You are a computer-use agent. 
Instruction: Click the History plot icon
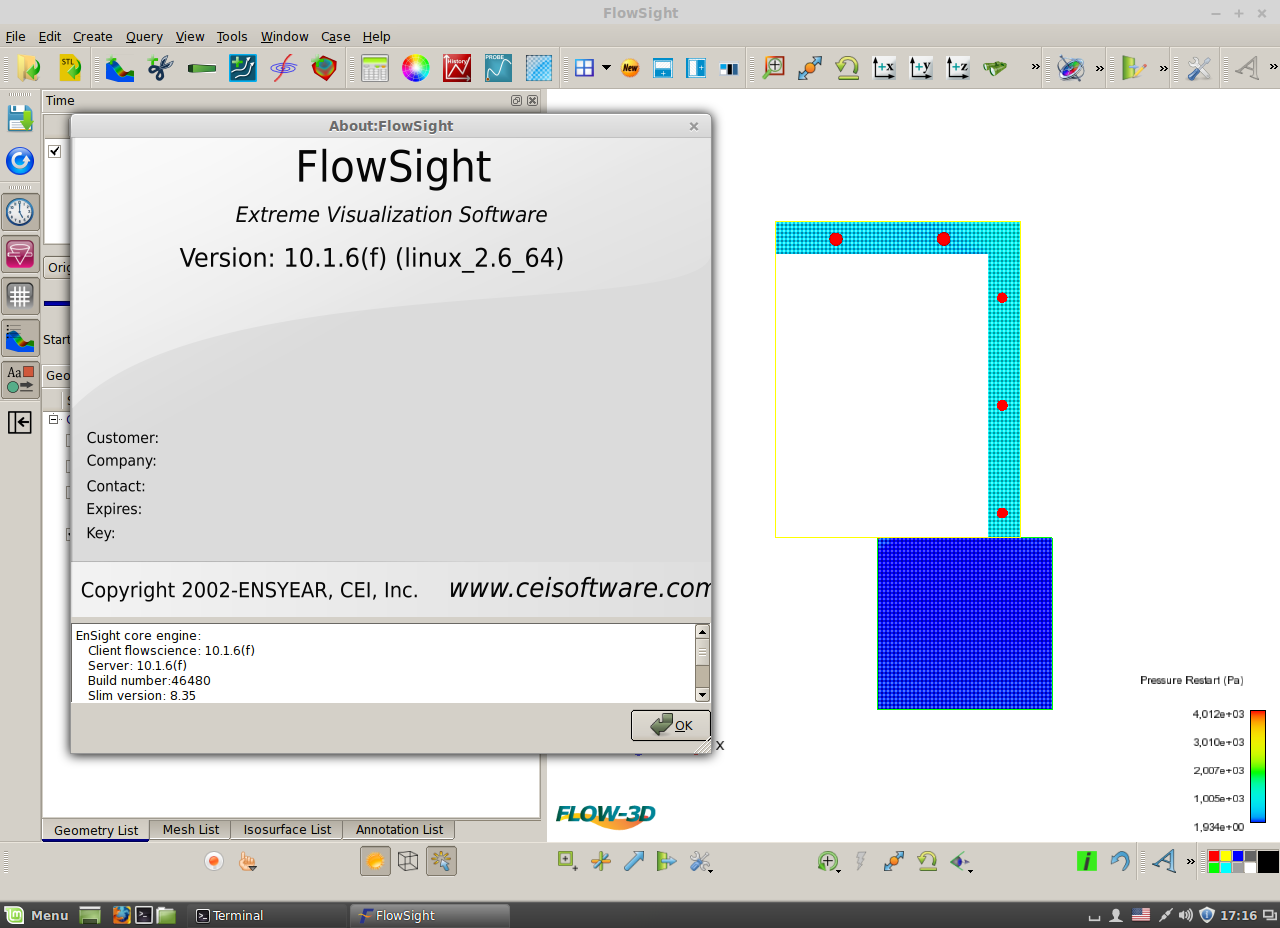pyautogui.click(x=457, y=68)
